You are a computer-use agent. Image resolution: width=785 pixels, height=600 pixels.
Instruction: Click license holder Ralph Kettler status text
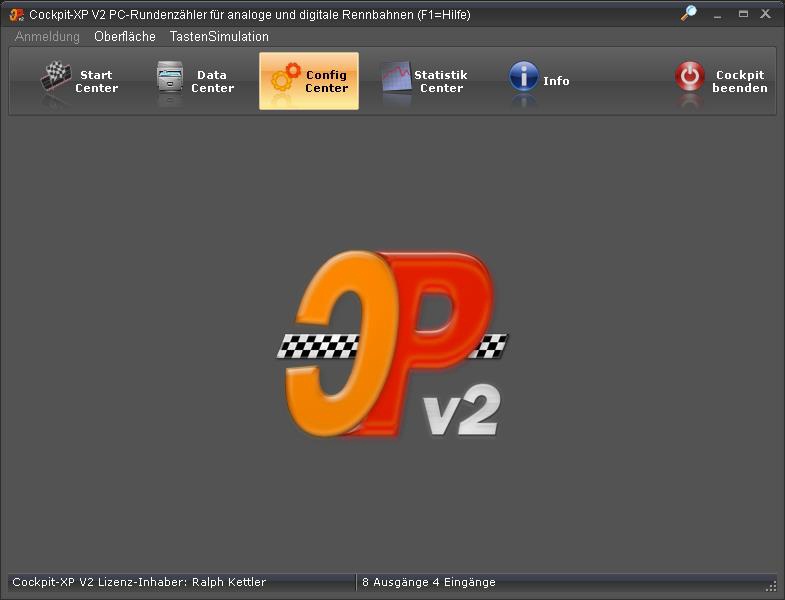pyautogui.click(x=139, y=582)
